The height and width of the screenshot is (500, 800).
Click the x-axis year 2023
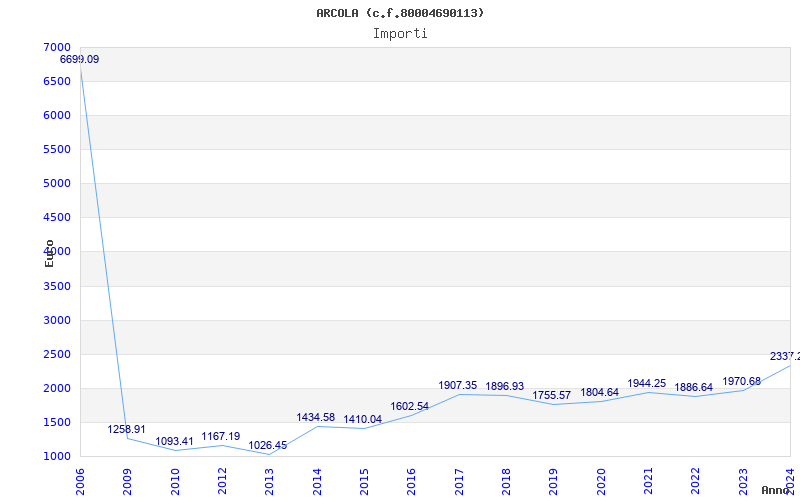pyautogui.click(x=742, y=482)
